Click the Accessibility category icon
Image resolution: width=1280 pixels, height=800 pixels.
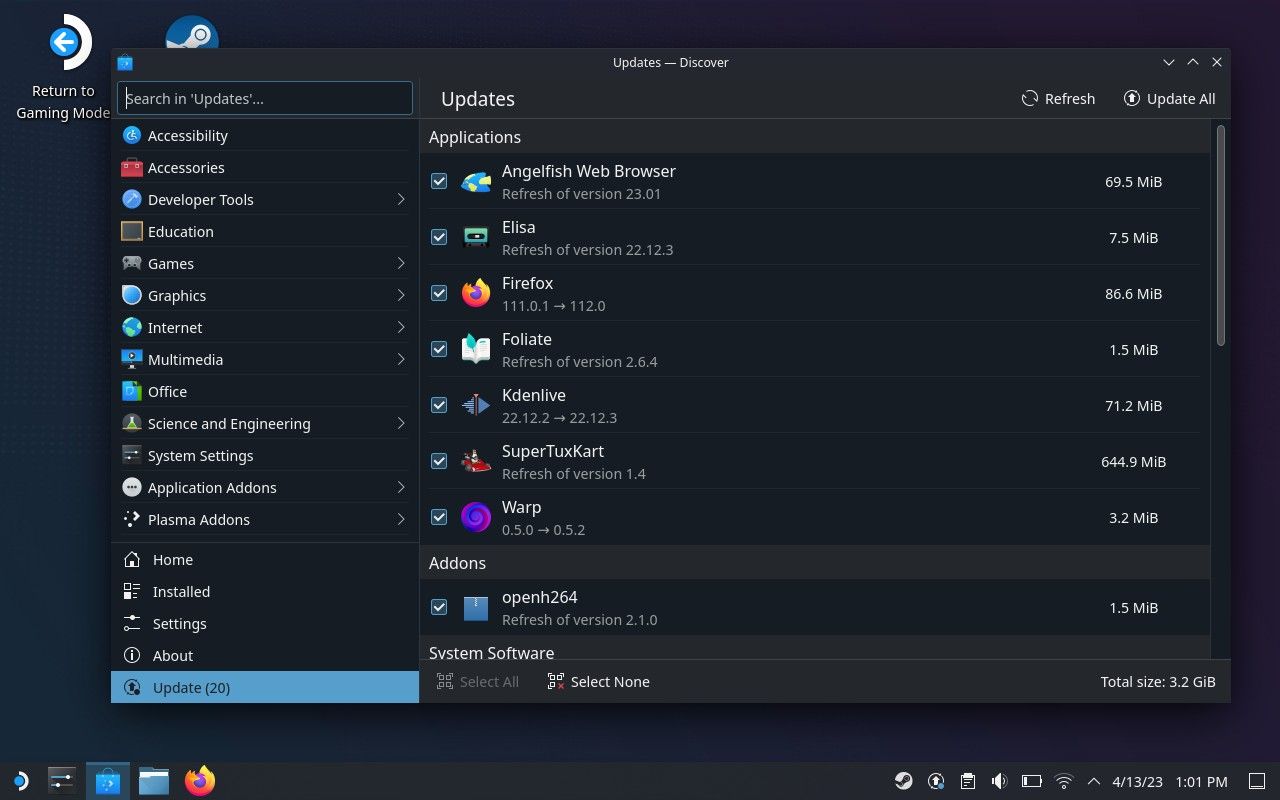132,136
